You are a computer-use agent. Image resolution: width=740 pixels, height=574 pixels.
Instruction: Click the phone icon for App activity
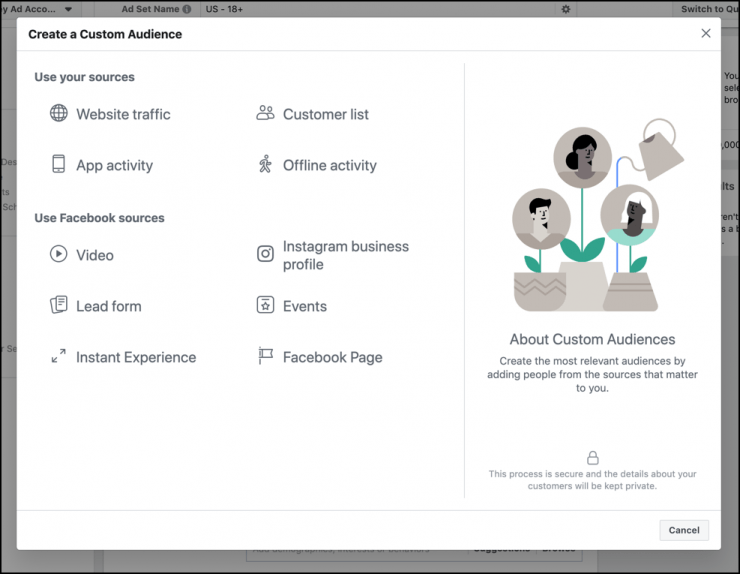point(59,164)
